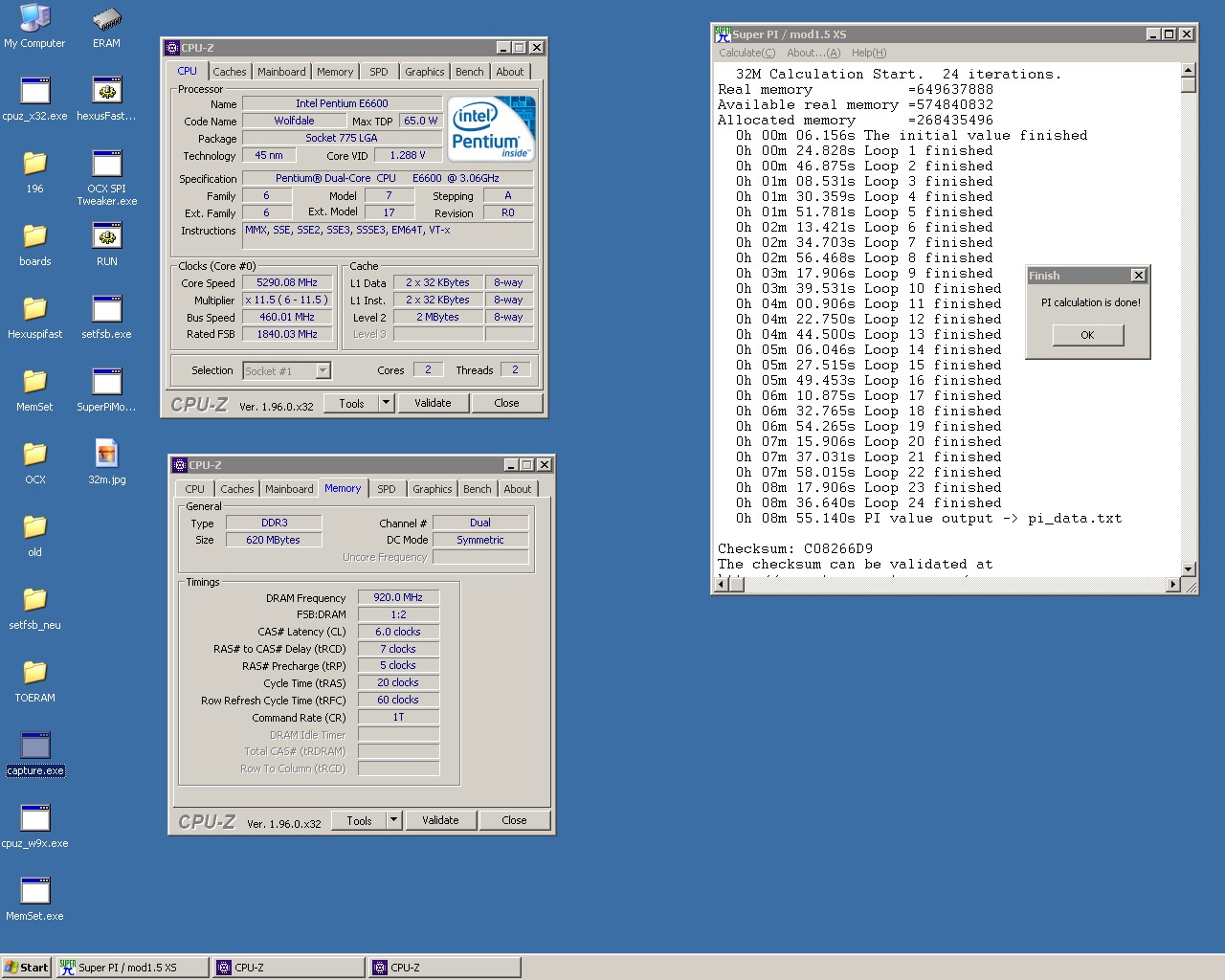Screen dimensions: 1225x980
Task: Open About tab in upper CPU-Z
Action: tap(510, 72)
